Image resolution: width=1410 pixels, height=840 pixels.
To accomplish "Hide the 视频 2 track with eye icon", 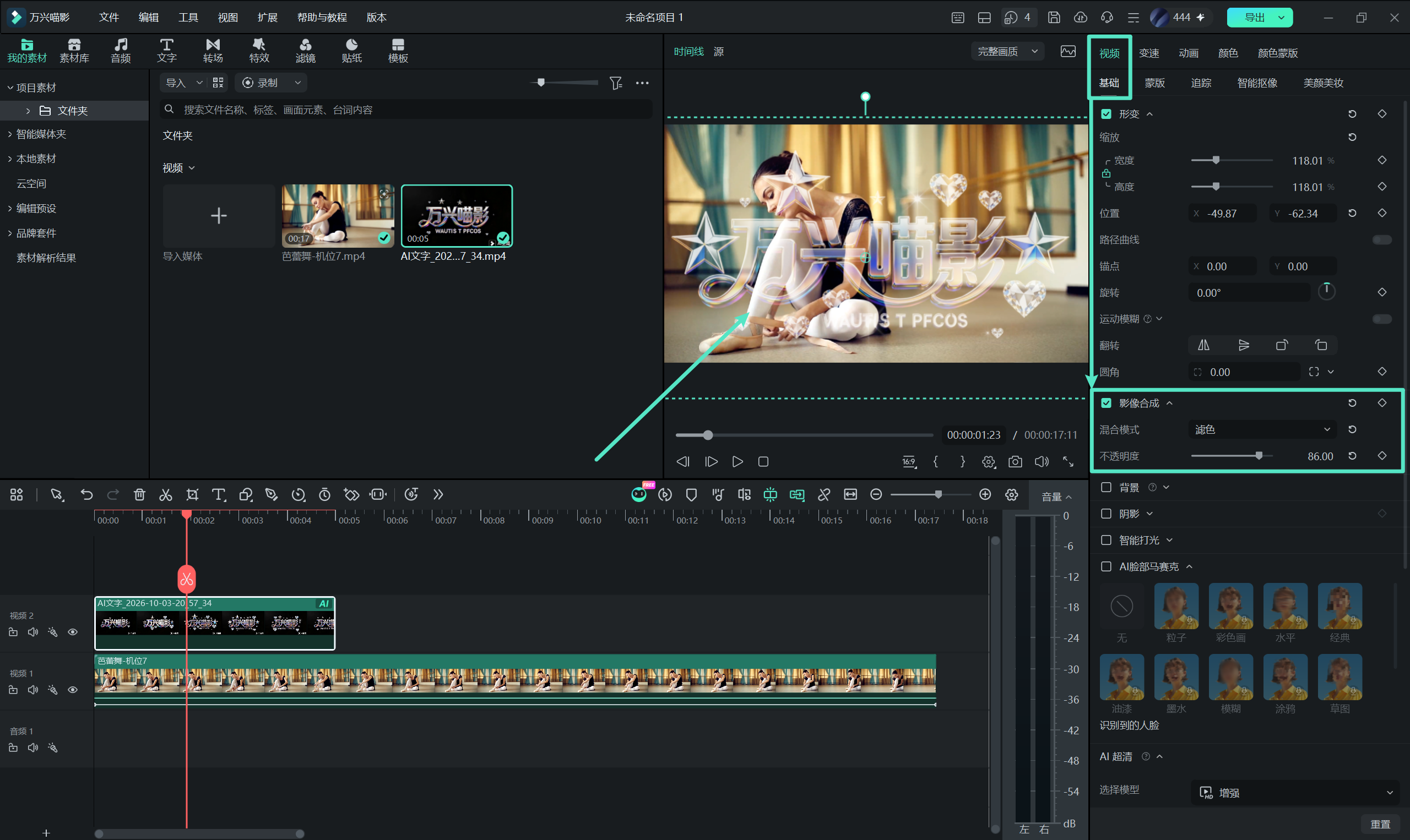I will point(73,632).
